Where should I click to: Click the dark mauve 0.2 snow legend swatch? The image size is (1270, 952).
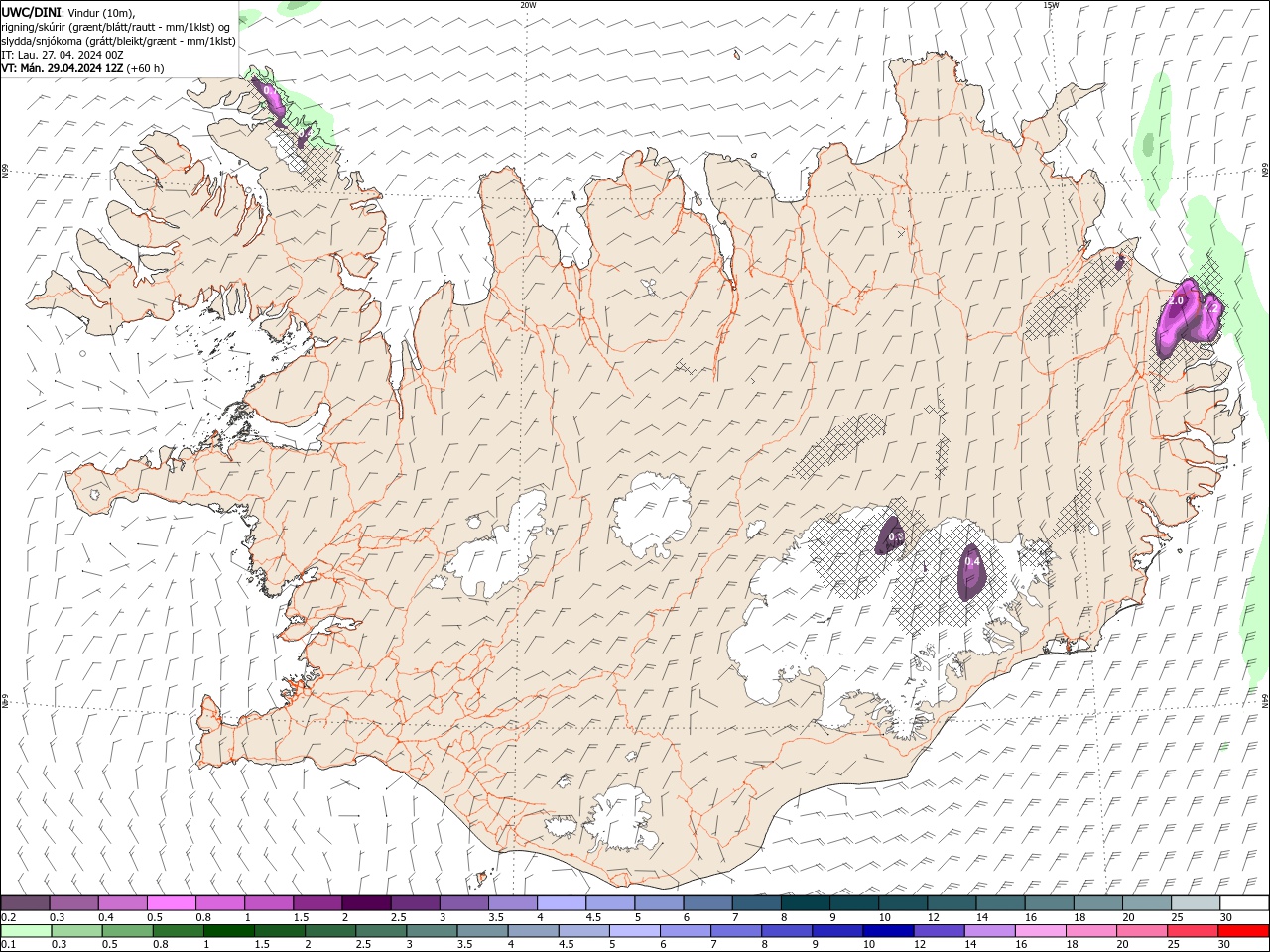(x=25, y=902)
